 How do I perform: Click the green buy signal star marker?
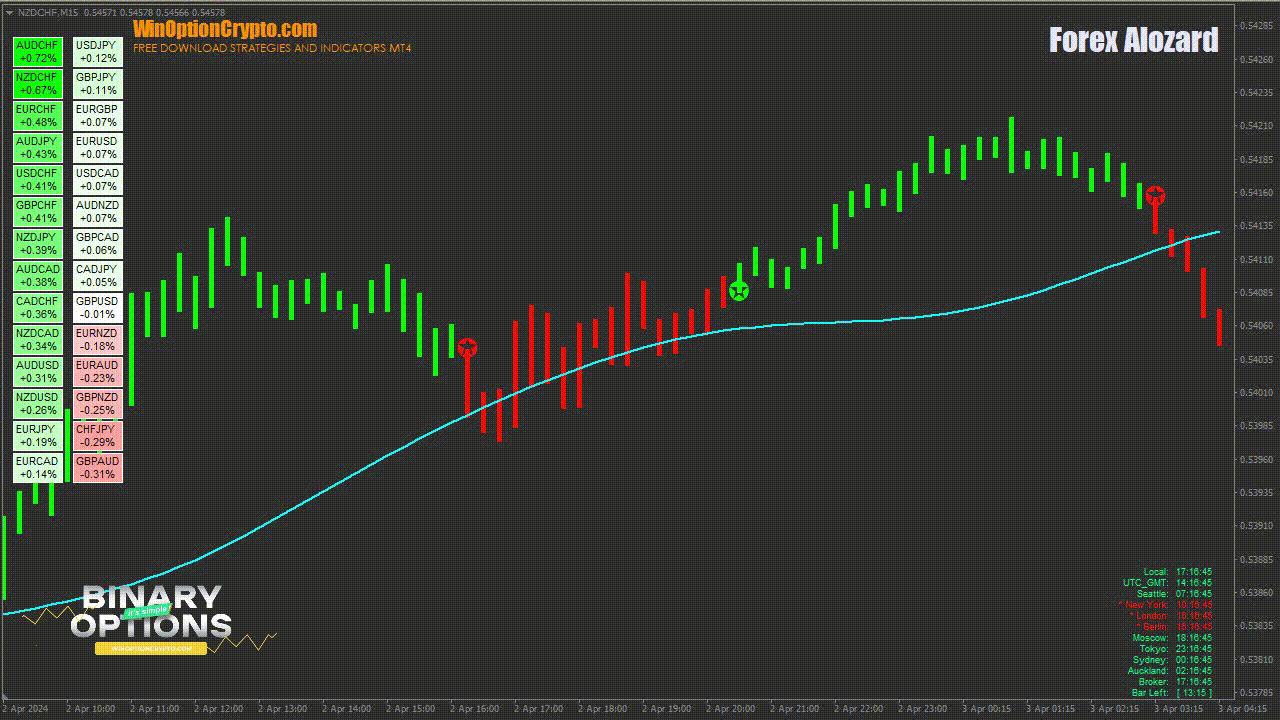pos(739,291)
